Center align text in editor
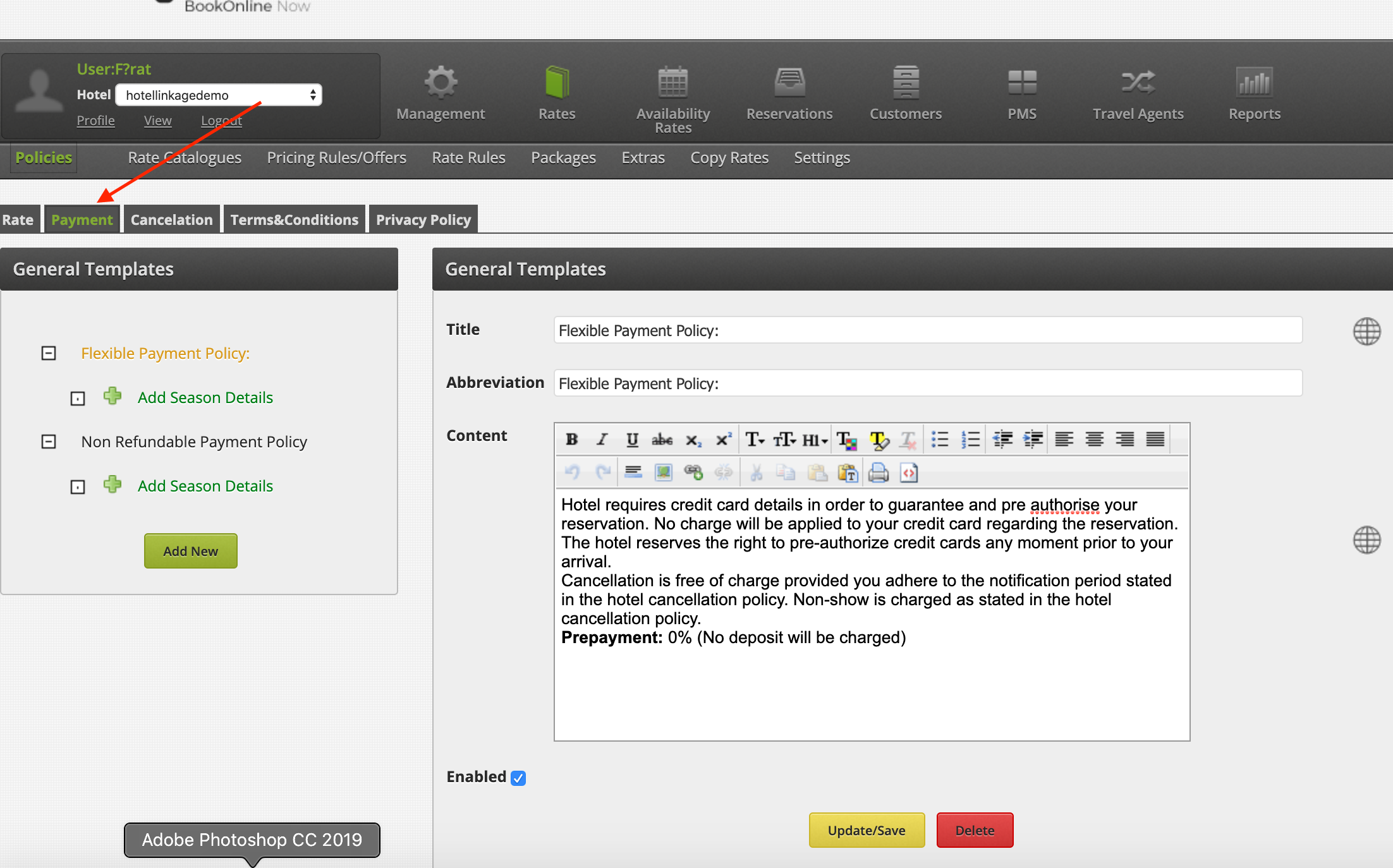Screen dimensions: 1393x868 coord(1094,440)
